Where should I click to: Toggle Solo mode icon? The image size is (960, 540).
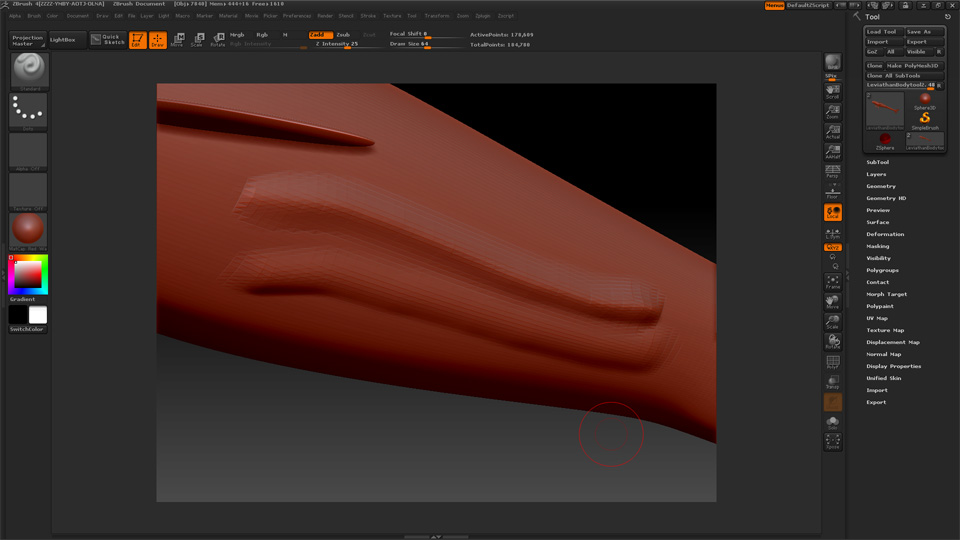tap(833, 422)
